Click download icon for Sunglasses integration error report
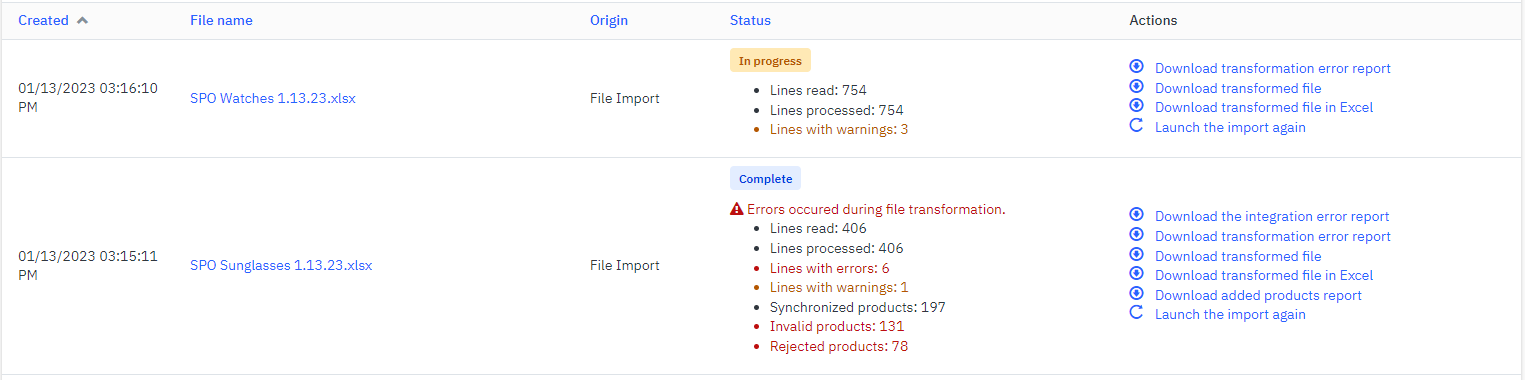 [x=1136, y=214]
